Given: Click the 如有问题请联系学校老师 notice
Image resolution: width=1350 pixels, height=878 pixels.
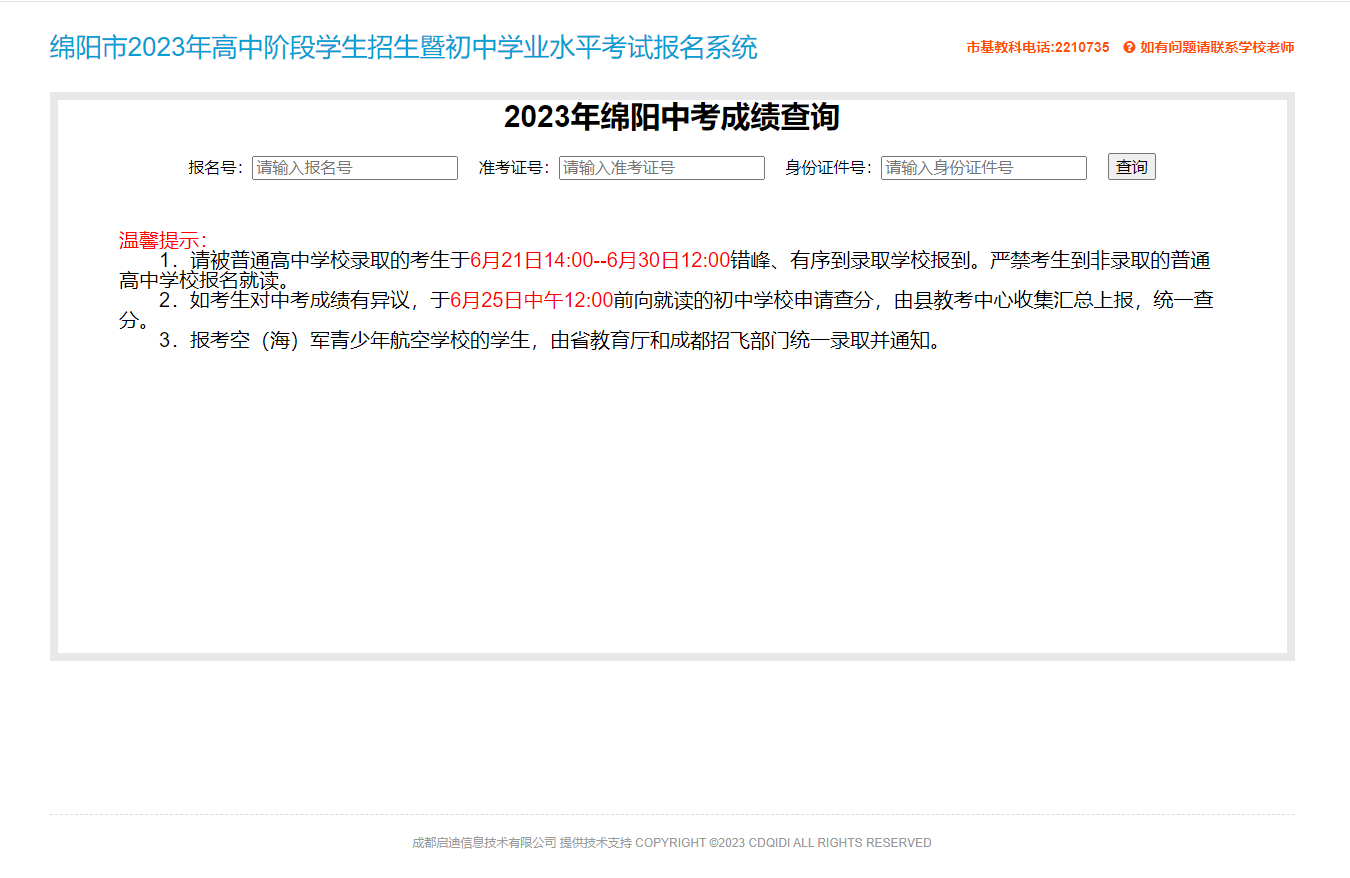Looking at the screenshot, I should [x=1218, y=46].
